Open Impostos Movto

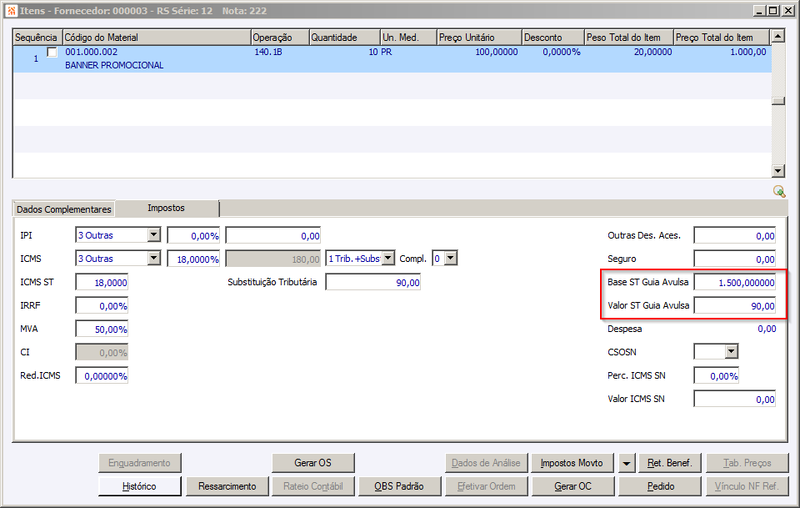point(572,463)
